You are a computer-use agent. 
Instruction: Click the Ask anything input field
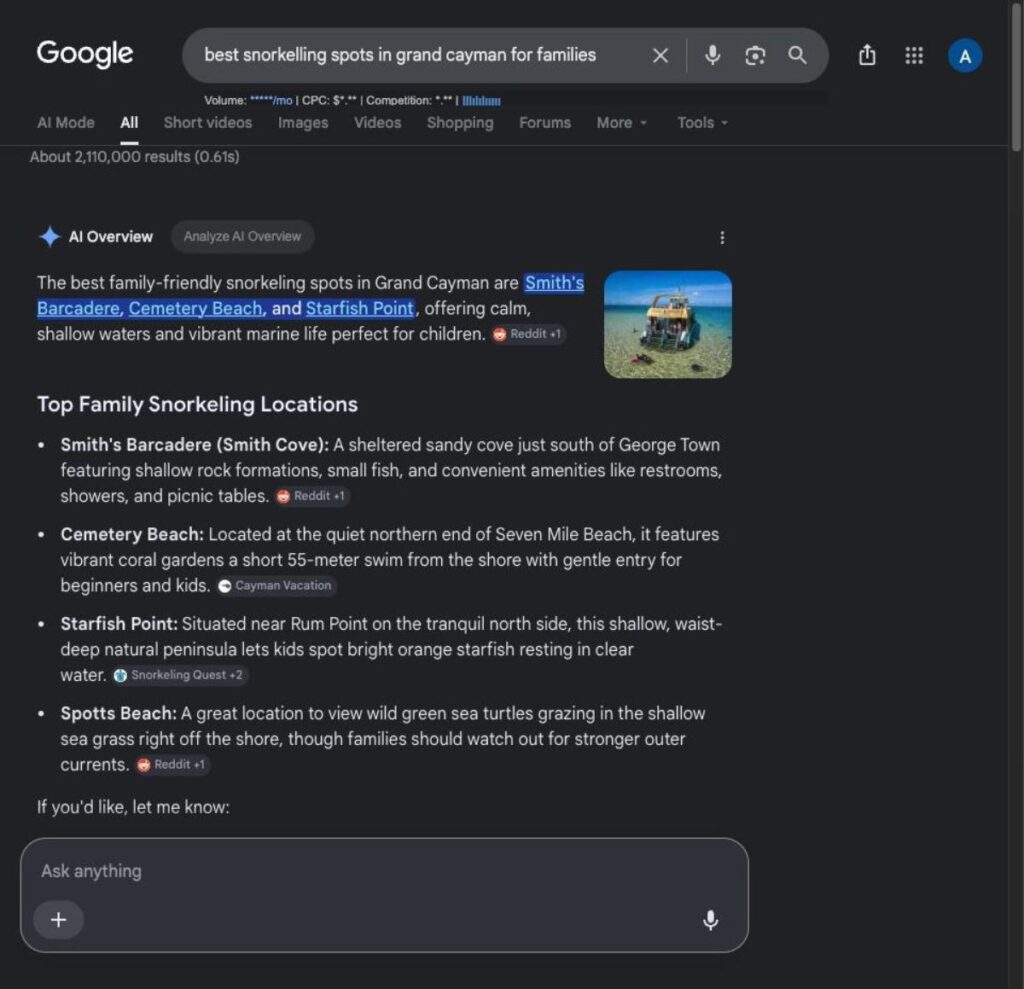(x=384, y=871)
